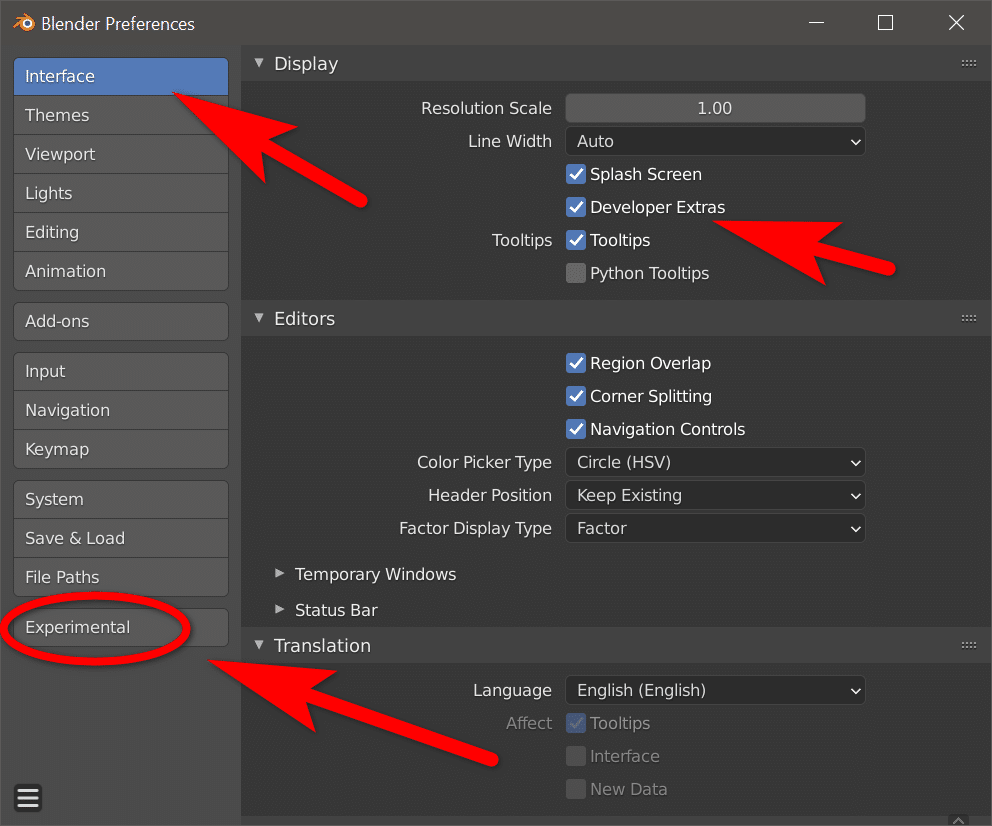
Task: Open the Navigation preferences section
Action: click(121, 410)
